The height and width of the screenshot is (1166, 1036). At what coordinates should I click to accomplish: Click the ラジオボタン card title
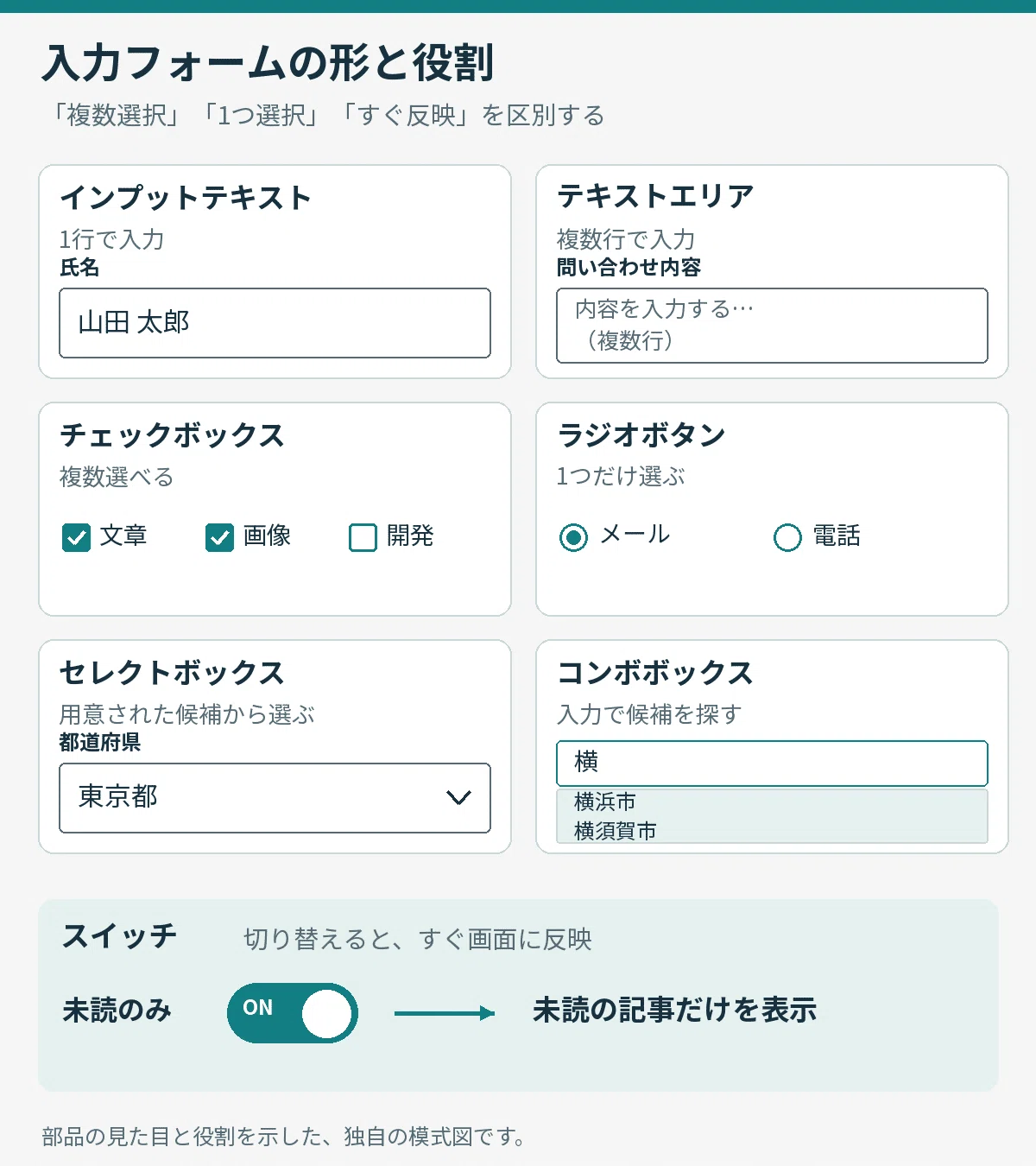641,434
